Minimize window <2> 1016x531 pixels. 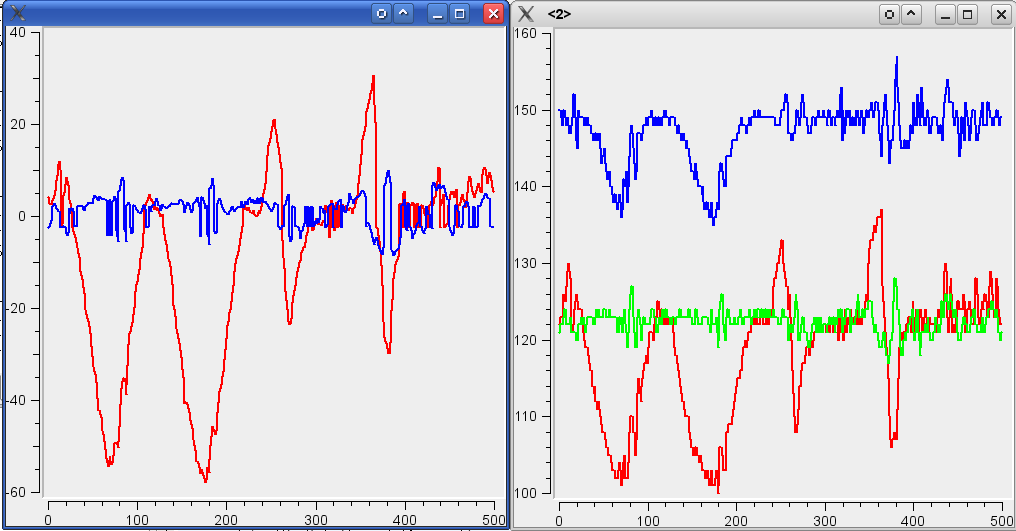click(x=945, y=14)
